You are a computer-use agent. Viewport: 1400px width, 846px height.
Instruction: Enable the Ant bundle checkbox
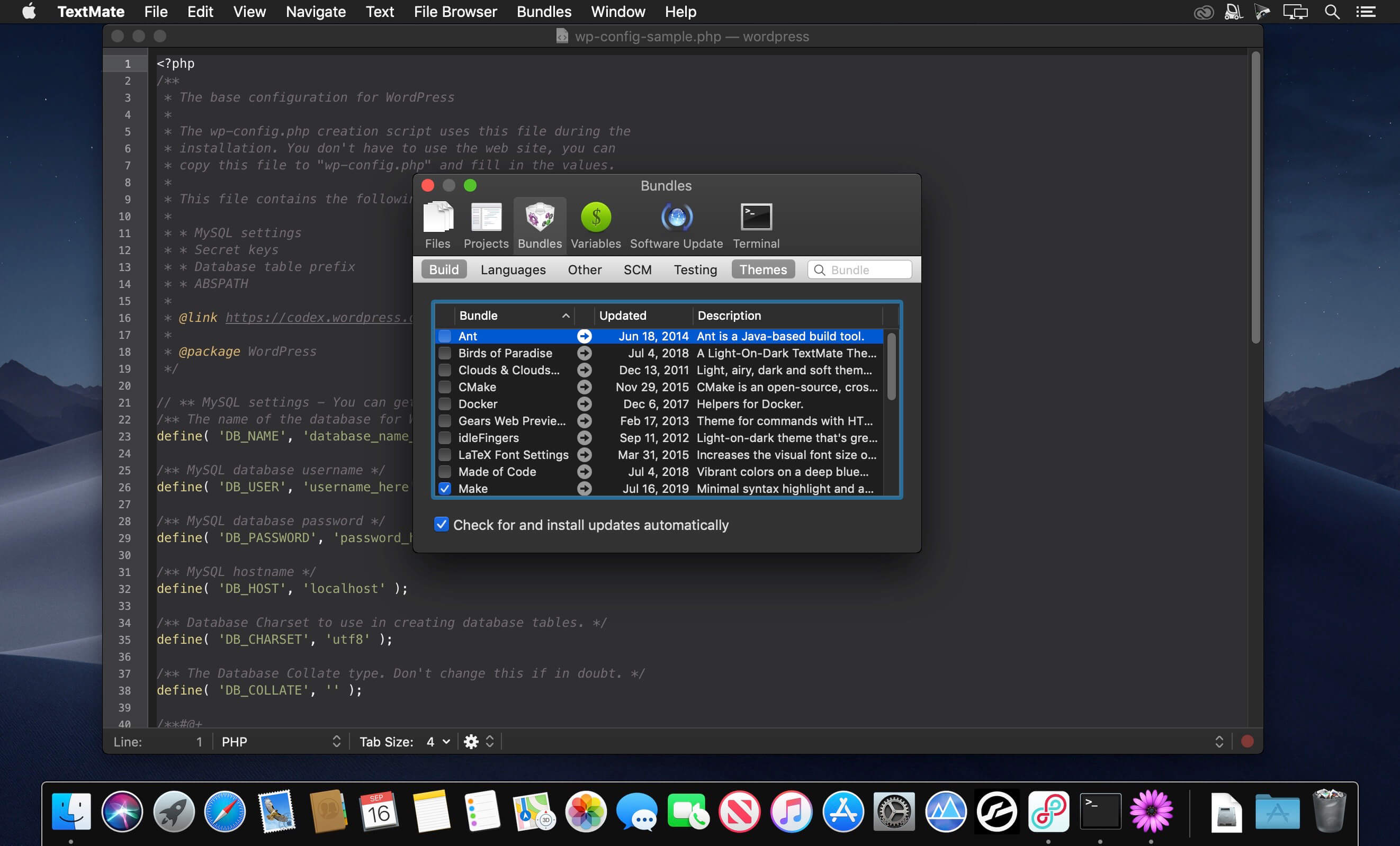click(445, 335)
